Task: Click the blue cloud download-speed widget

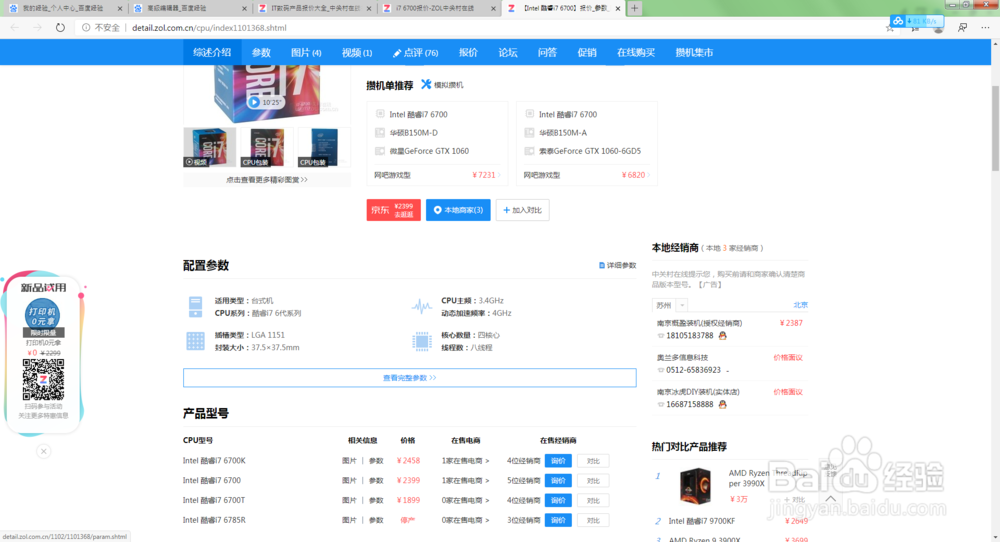Action: 917,21
